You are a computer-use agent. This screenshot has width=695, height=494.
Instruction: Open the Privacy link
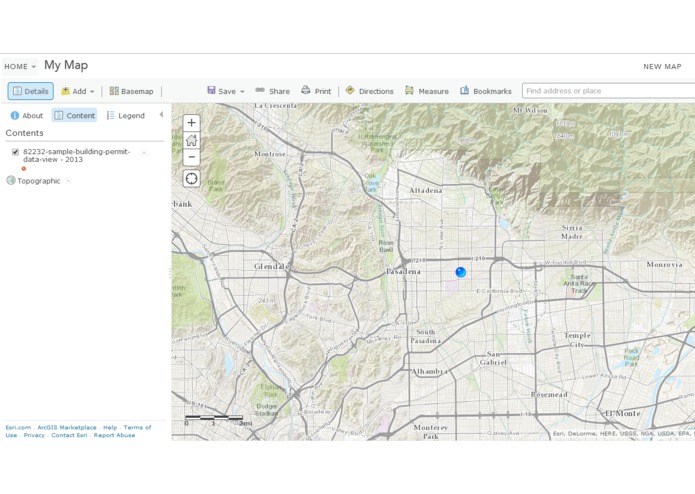pyautogui.click(x=34, y=435)
